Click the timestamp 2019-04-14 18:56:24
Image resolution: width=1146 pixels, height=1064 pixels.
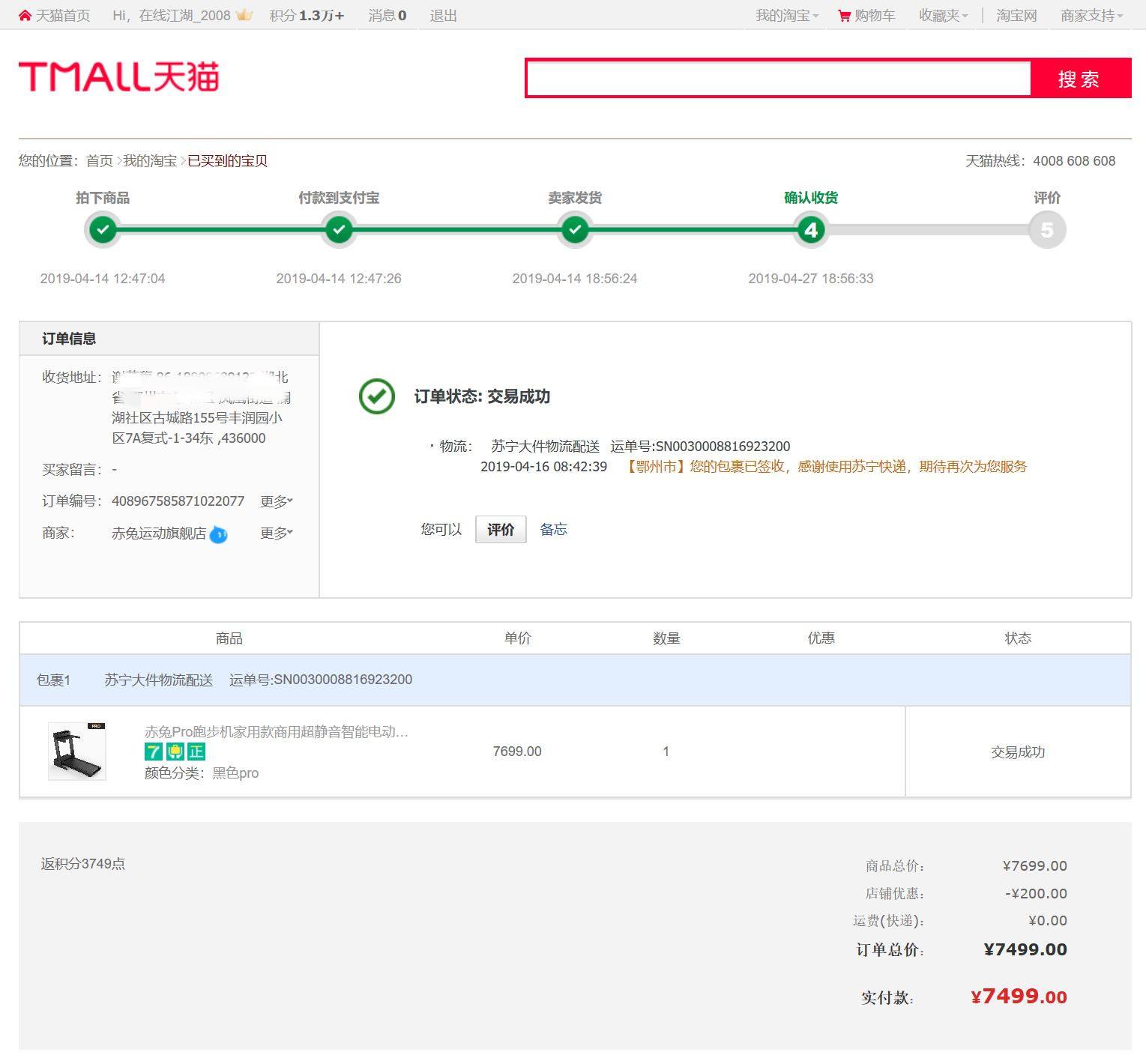575,279
